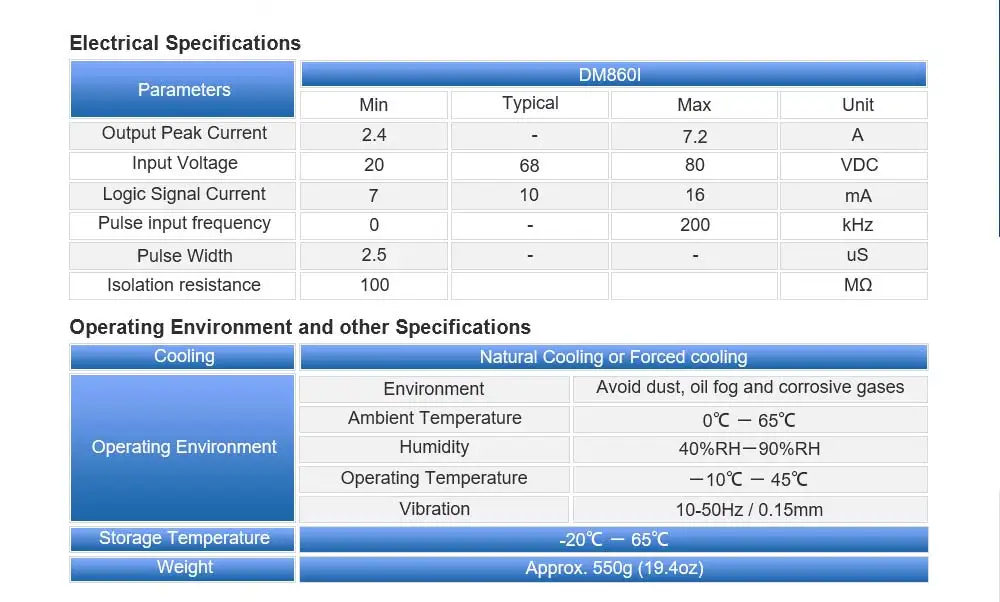Click the 'kHz' unit cell
Viewport: 1000px width, 602px height.
coord(853,225)
